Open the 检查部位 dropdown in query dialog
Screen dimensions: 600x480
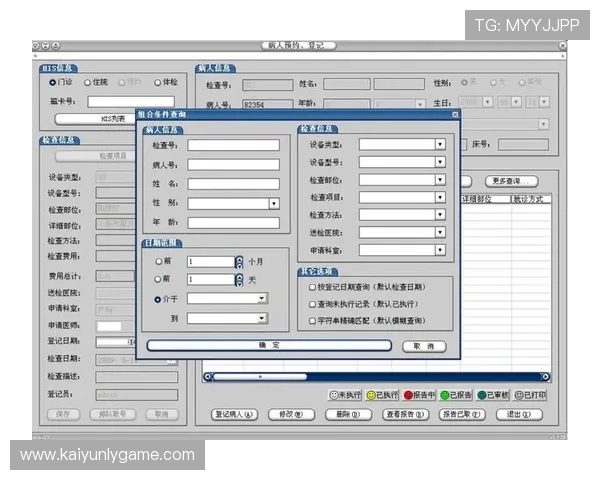tap(440, 180)
